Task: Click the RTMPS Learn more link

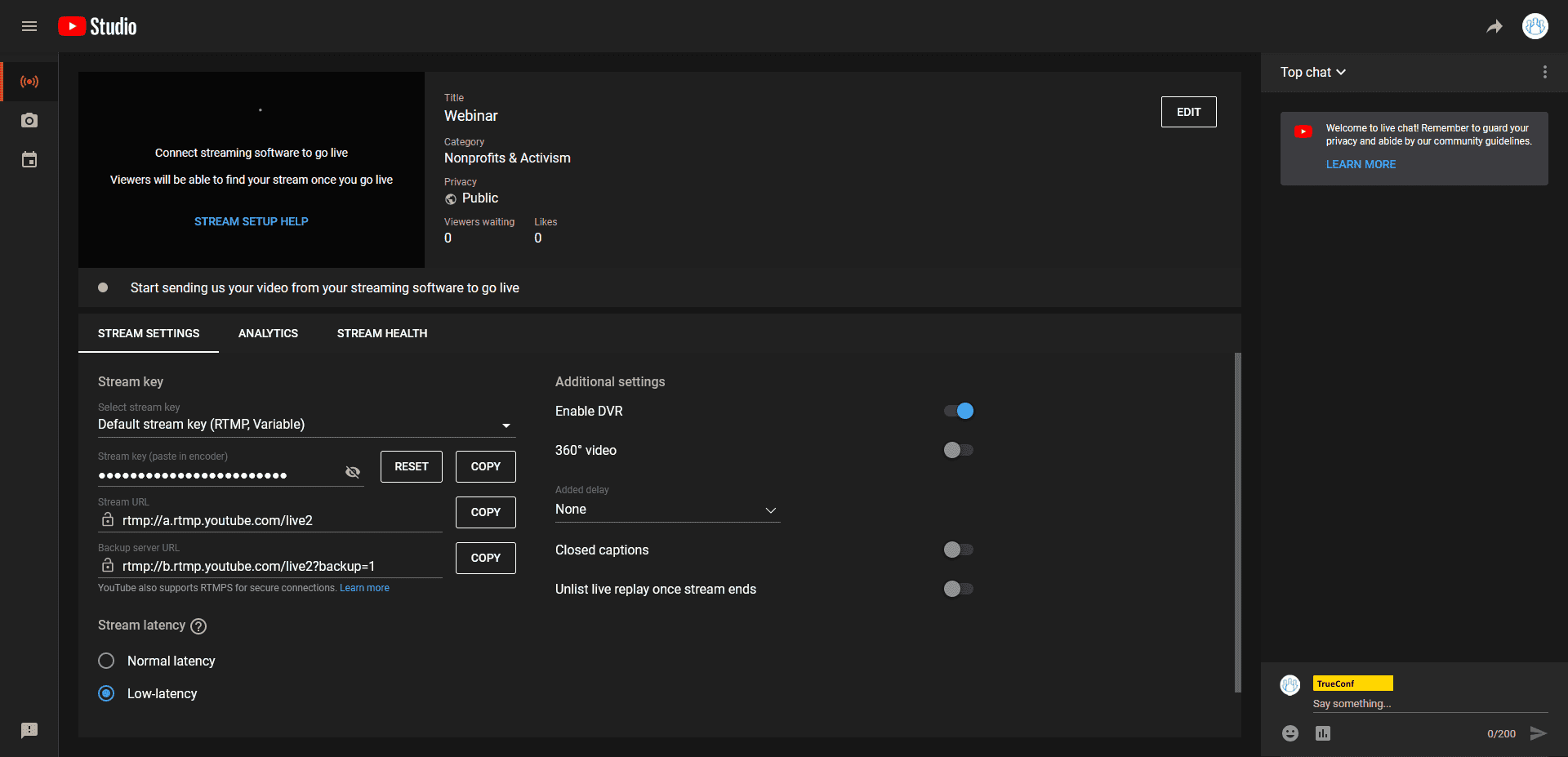Action: coord(364,588)
